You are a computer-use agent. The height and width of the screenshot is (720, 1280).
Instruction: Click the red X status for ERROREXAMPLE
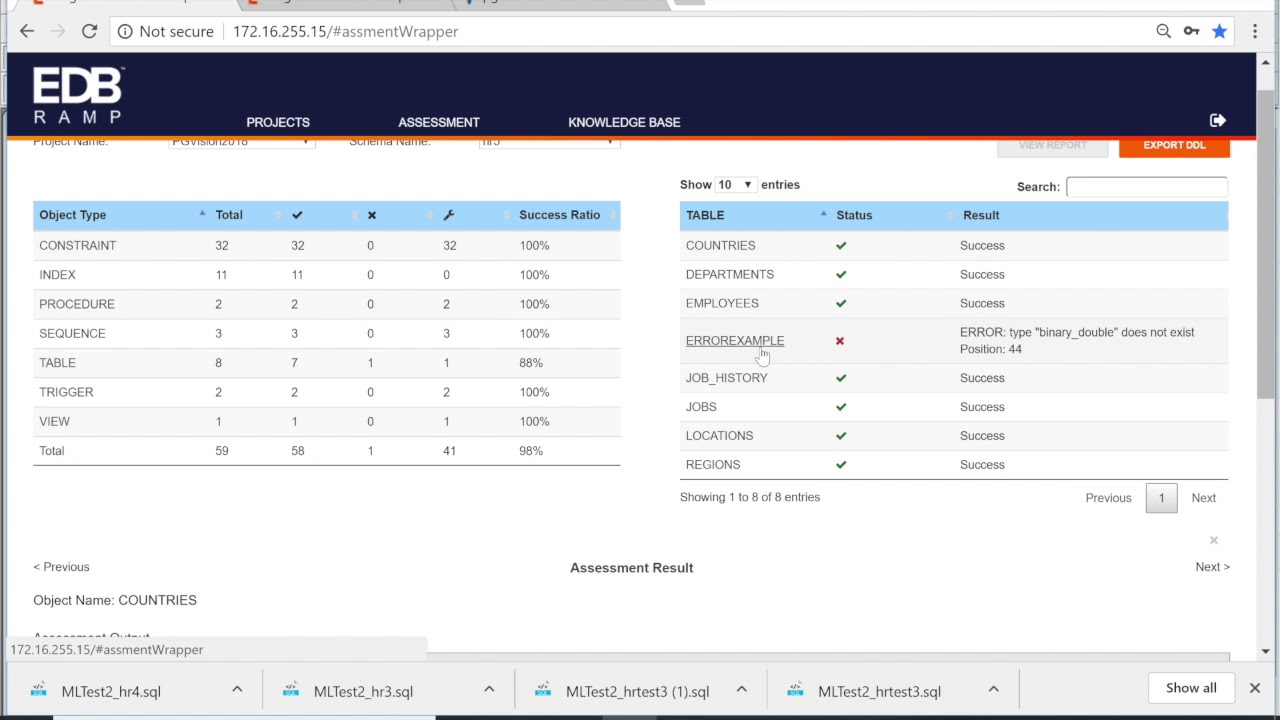point(840,341)
